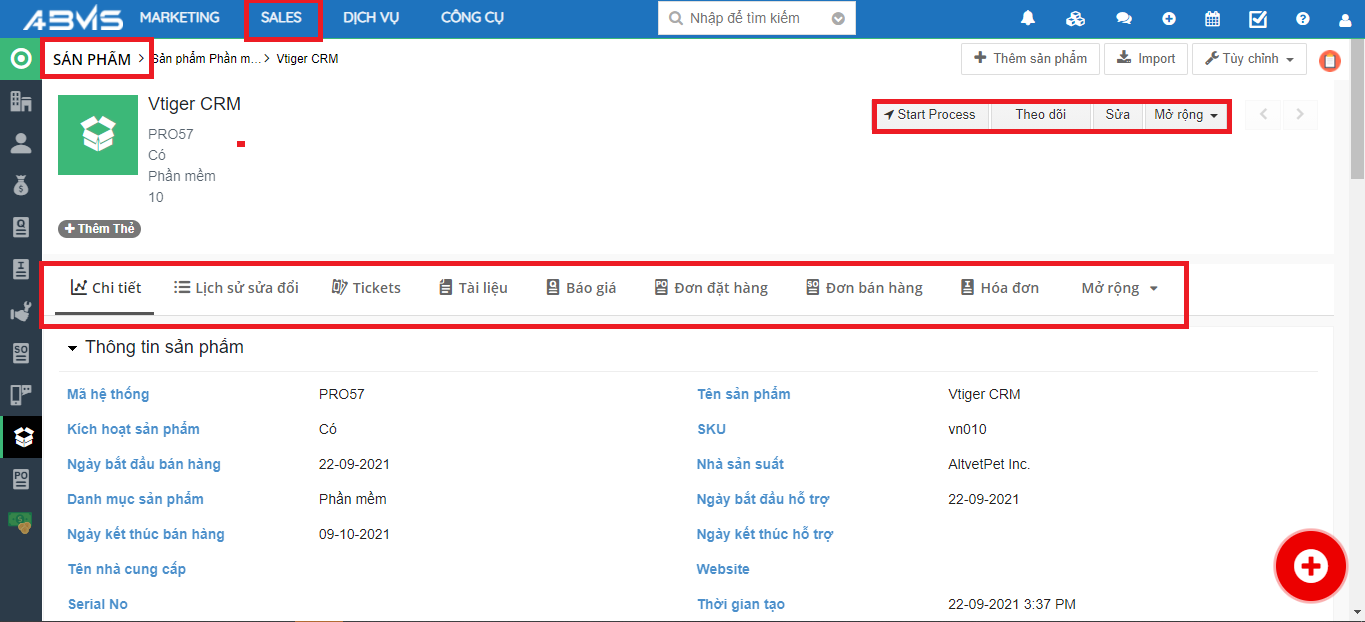Open the calendar icon in top bar
Viewport: 1365px width, 622px height.
point(1212,18)
